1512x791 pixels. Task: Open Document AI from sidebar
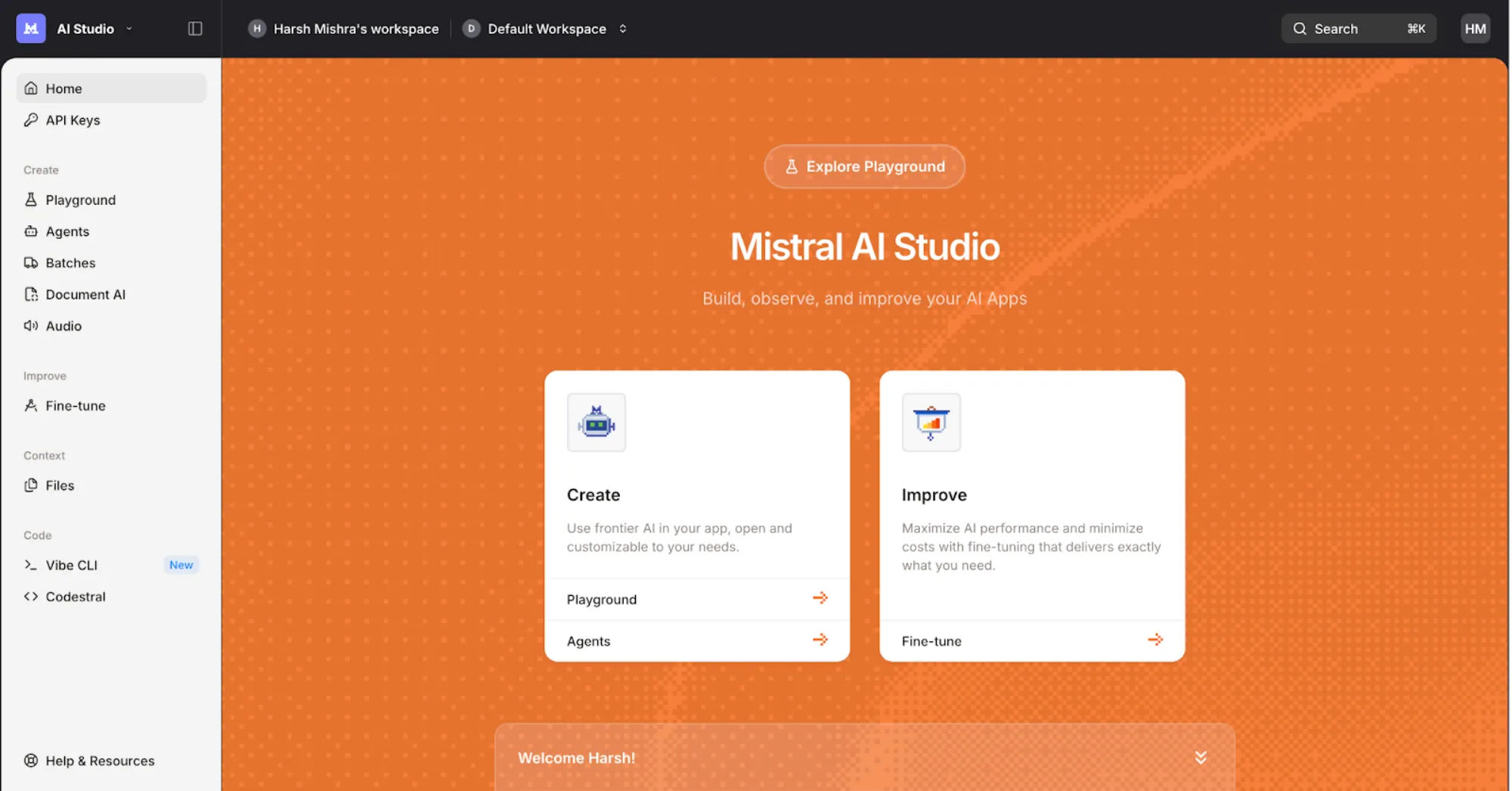[x=85, y=294]
